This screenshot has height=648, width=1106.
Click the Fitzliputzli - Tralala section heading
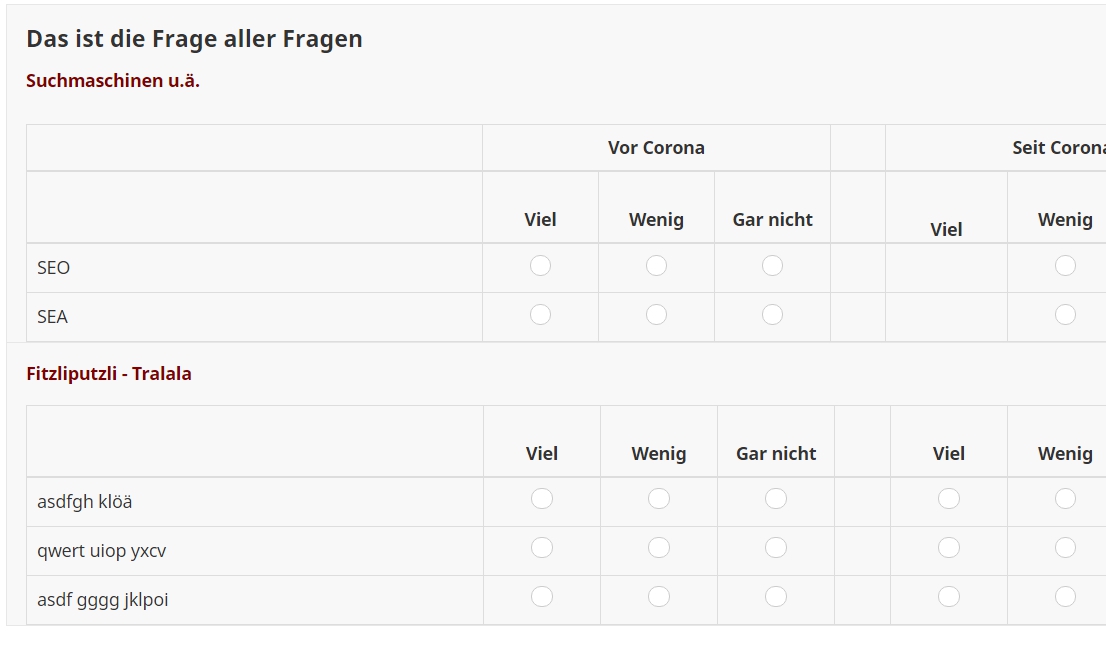(x=109, y=374)
